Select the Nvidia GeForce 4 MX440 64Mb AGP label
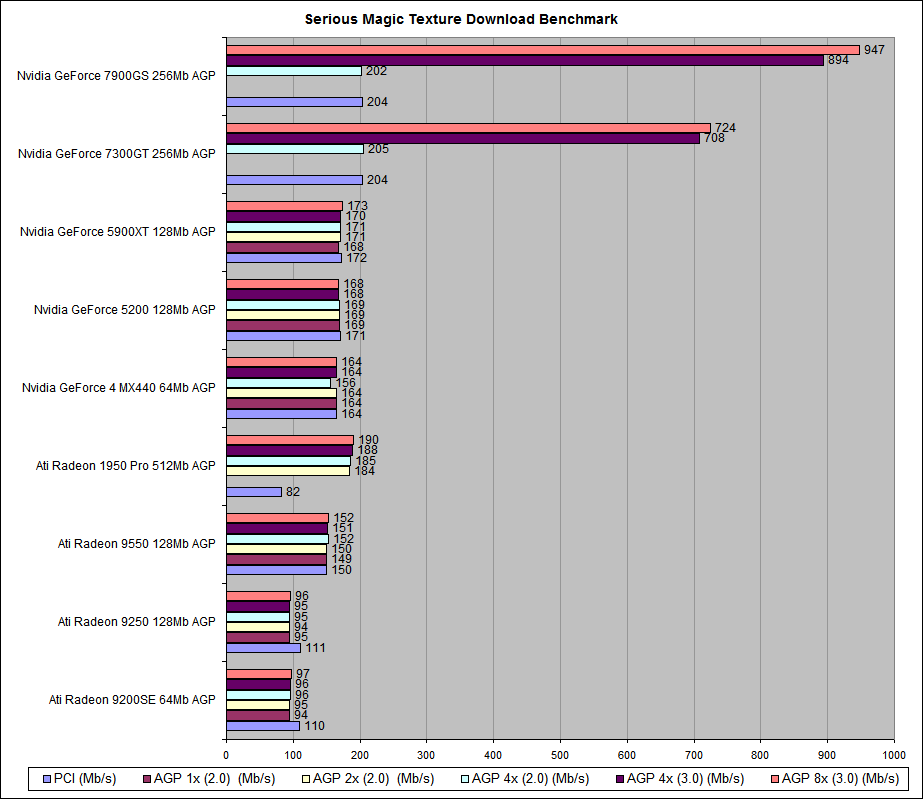The height and width of the screenshot is (799, 923). coord(119,388)
